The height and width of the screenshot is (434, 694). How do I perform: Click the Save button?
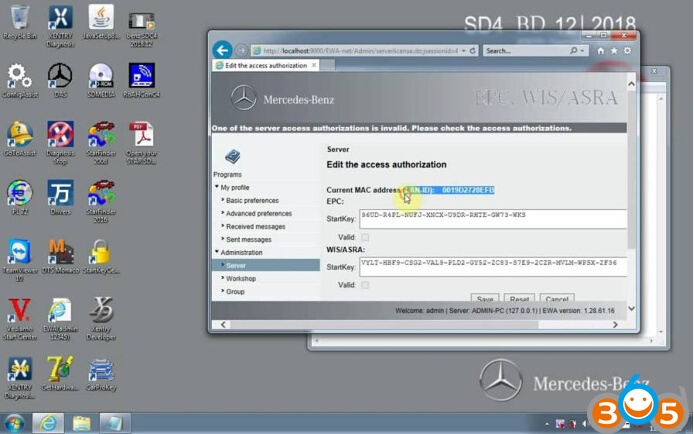coord(485,298)
